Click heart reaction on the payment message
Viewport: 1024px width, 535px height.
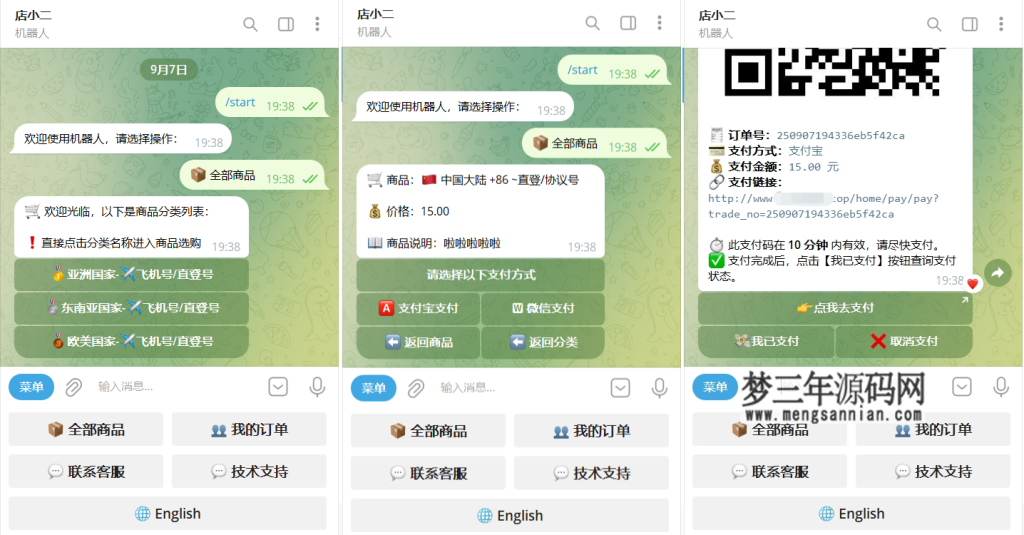pos(972,284)
